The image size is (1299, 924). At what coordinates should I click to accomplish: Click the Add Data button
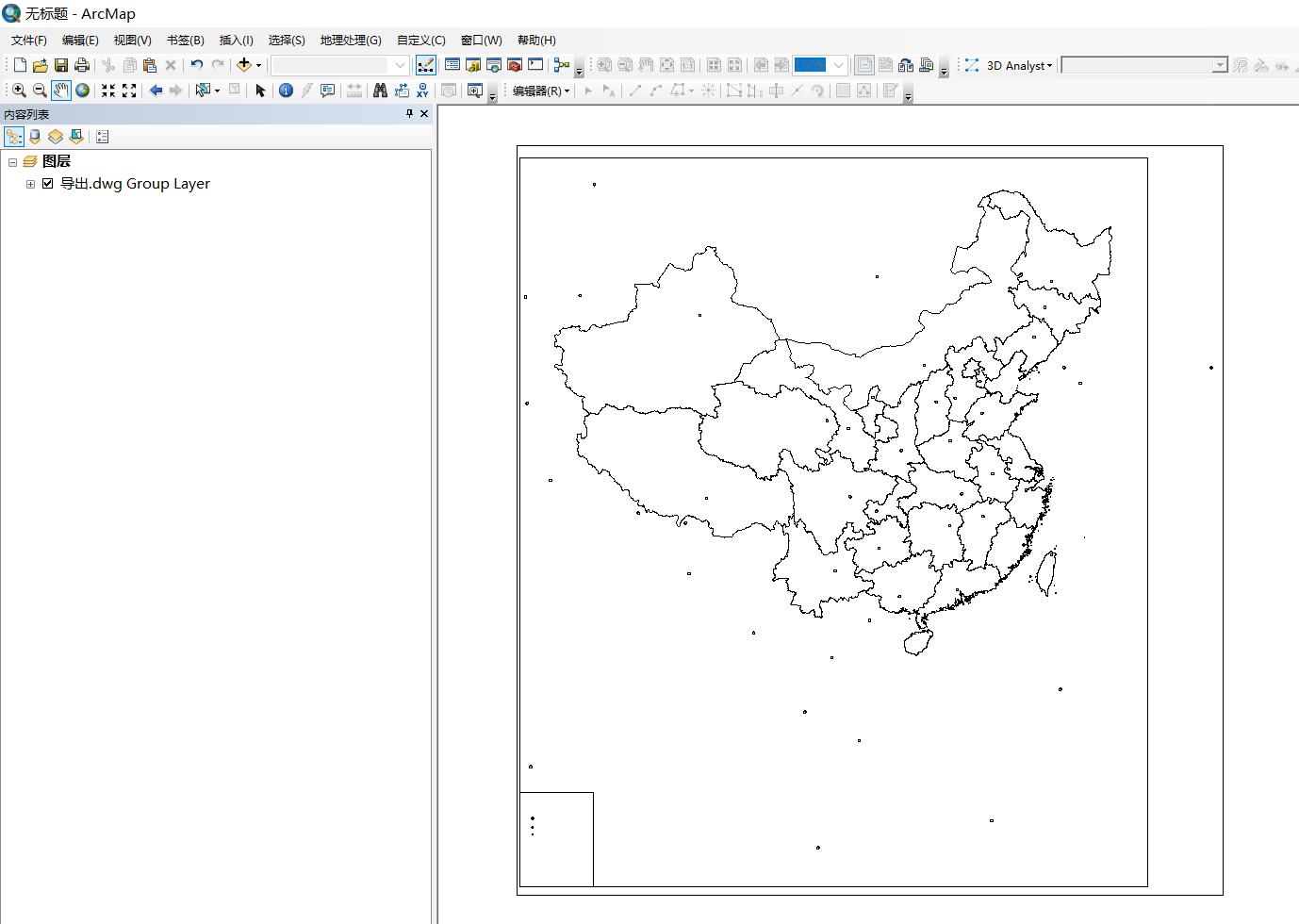[x=243, y=65]
